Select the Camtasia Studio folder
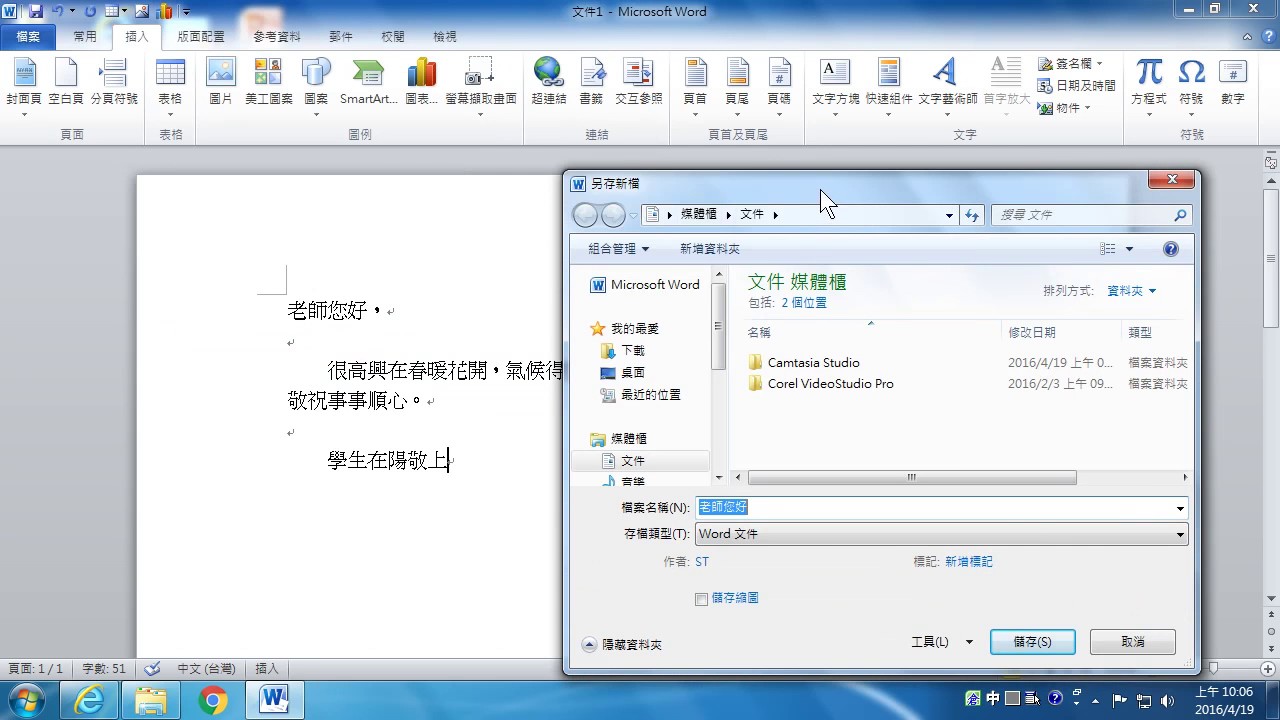The height and width of the screenshot is (720, 1280). (813, 363)
